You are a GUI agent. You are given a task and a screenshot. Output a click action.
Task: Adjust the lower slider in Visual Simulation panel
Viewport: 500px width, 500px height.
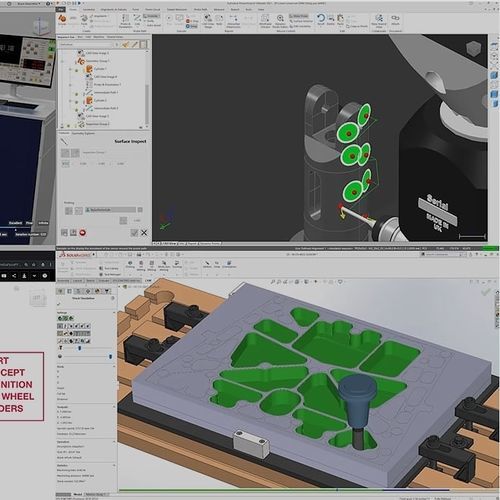pyautogui.click(x=110, y=357)
